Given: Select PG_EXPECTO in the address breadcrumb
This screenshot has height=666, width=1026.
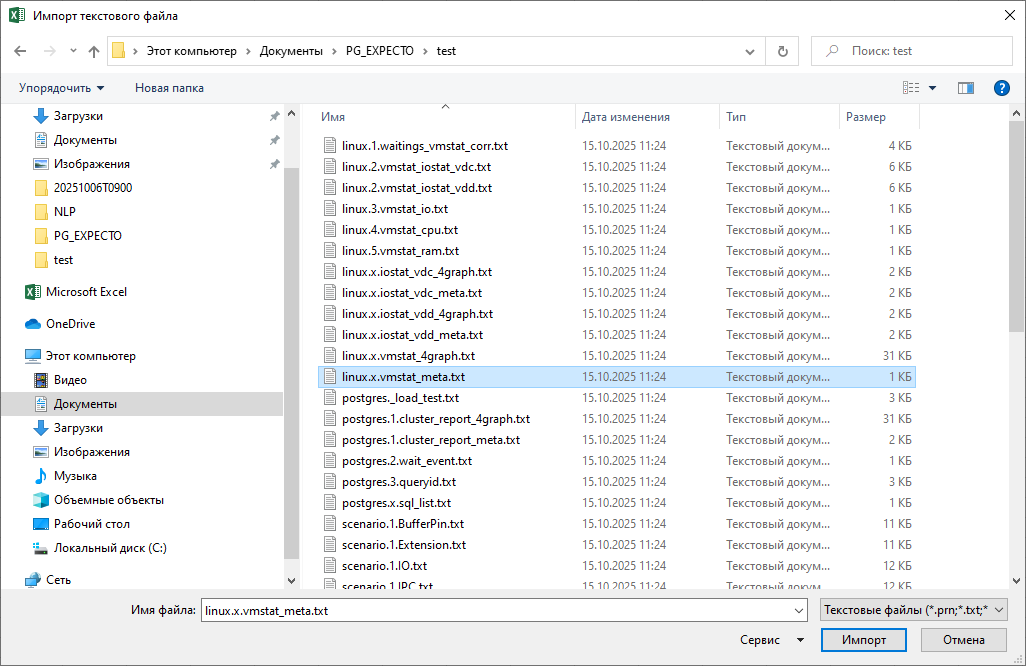Looking at the screenshot, I should pyautogui.click(x=380, y=51).
